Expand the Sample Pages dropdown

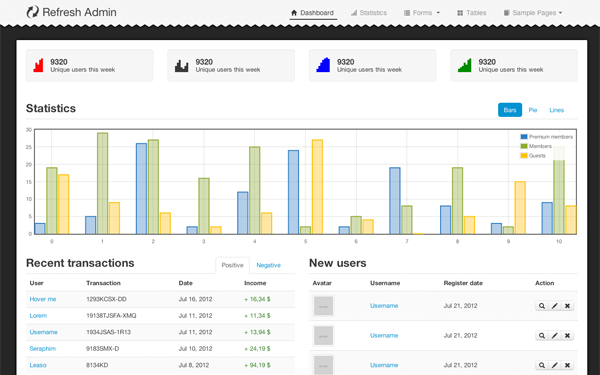533,13
